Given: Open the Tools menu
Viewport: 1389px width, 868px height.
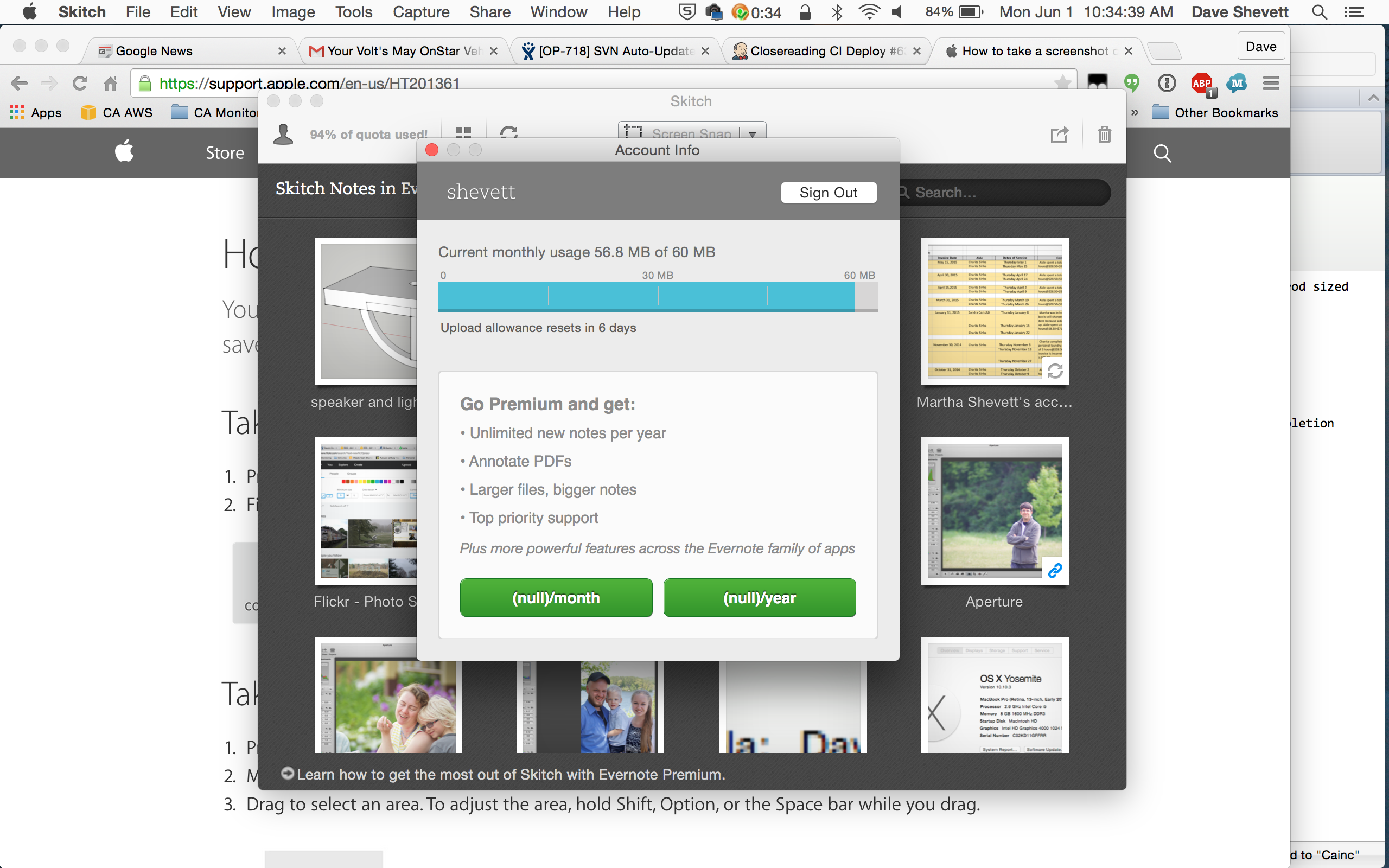Looking at the screenshot, I should coord(354,12).
